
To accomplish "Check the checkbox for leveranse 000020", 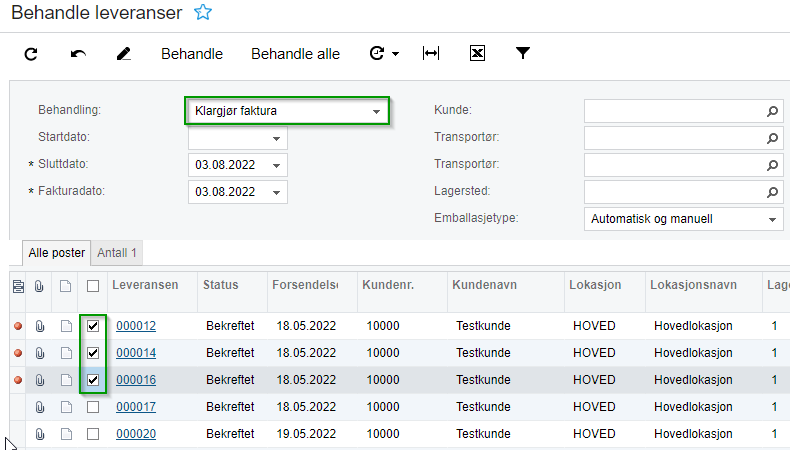I will pyautogui.click(x=93, y=434).
